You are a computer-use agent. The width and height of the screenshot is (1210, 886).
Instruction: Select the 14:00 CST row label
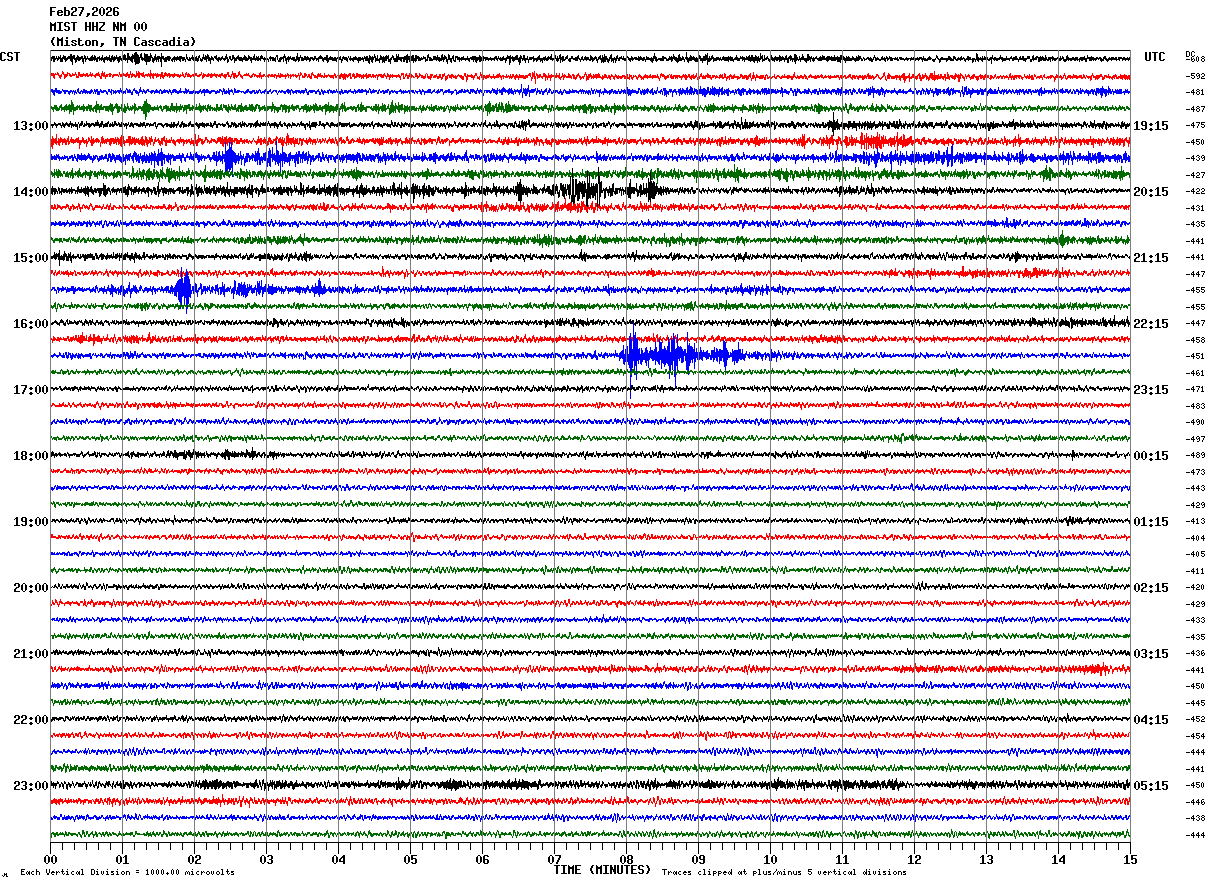(x=31, y=192)
